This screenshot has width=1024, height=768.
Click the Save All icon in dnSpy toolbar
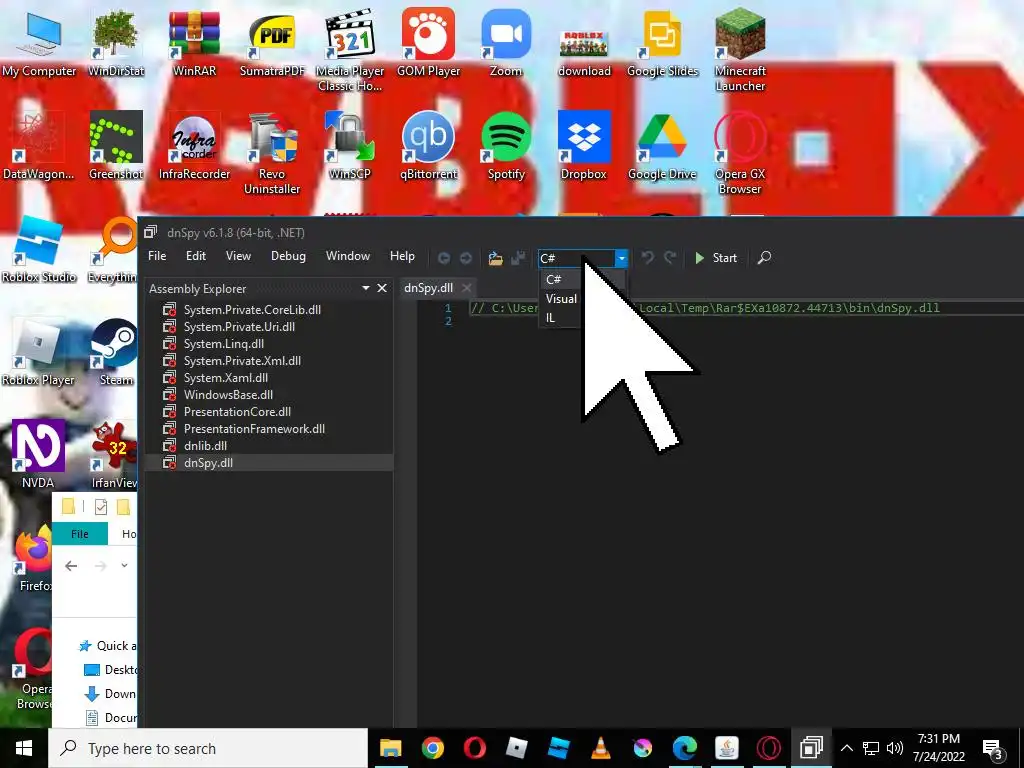(x=518, y=258)
